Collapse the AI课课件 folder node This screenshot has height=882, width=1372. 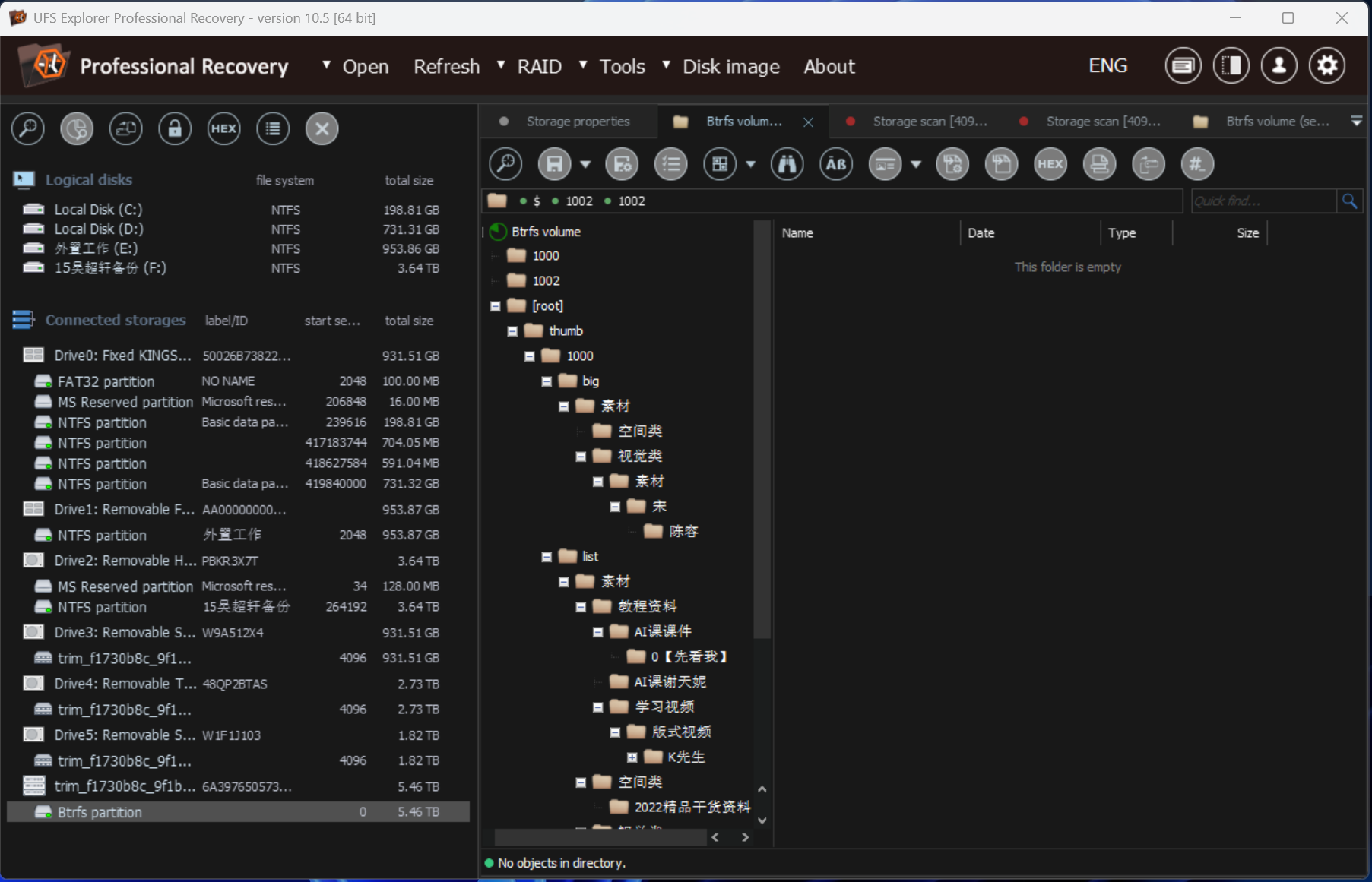pyautogui.click(x=598, y=632)
